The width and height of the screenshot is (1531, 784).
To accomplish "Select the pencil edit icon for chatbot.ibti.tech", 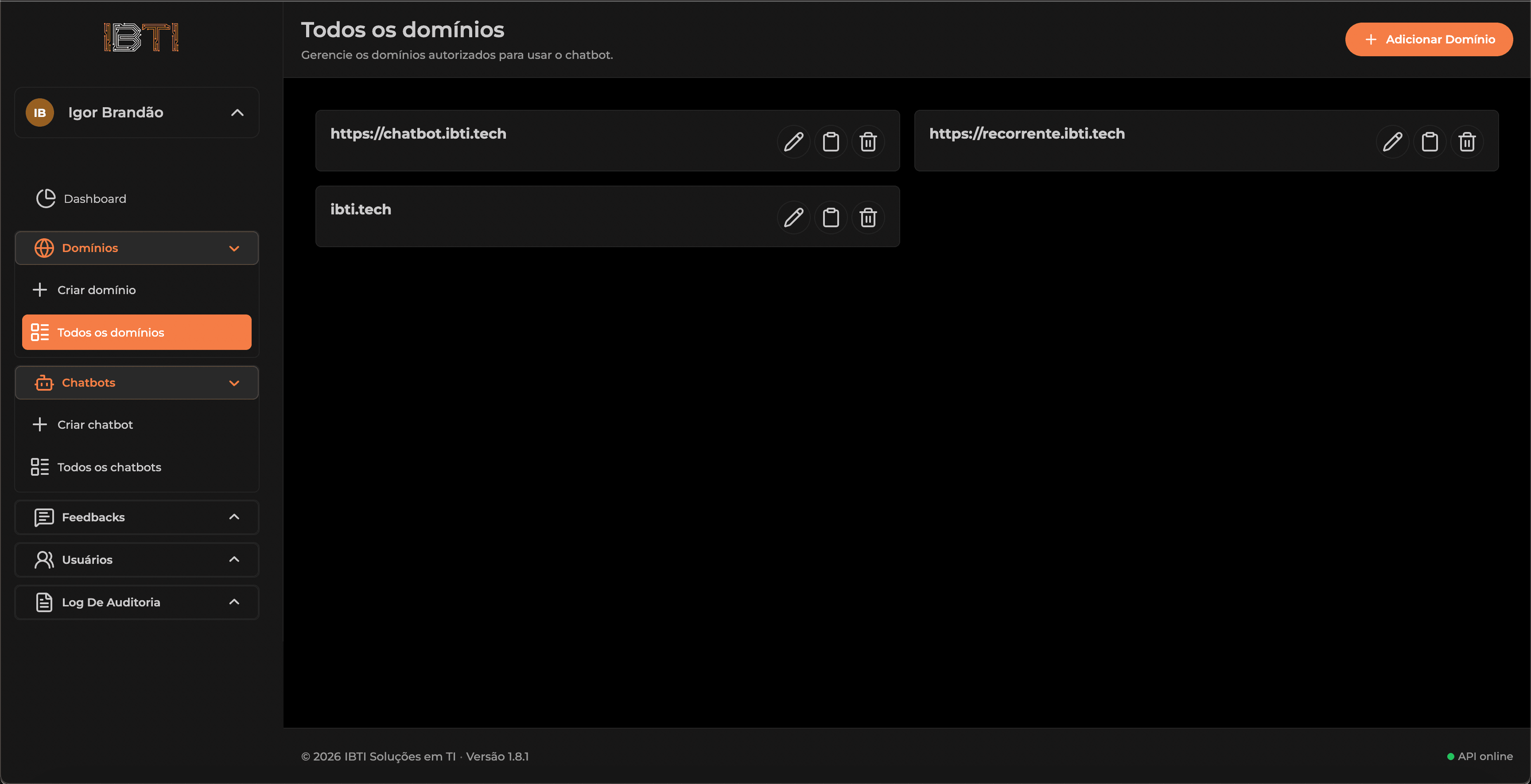I will pyautogui.click(x=793, y=141).
